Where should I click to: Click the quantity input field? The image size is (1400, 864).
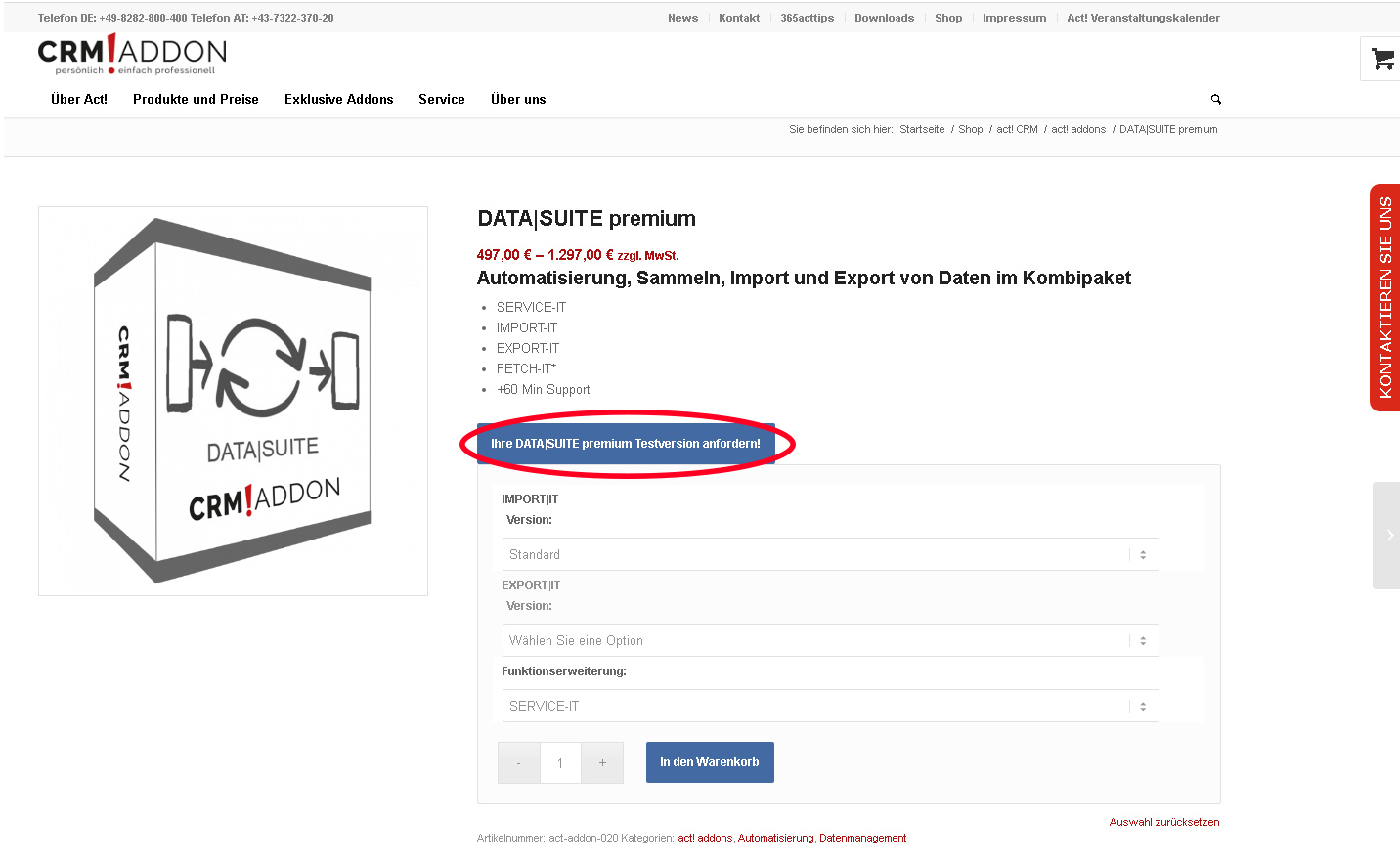tap(560, 762)
